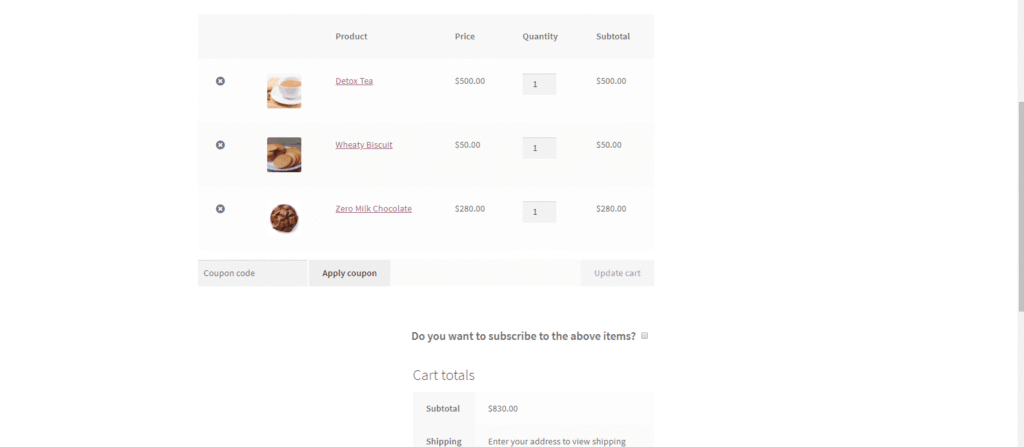Follow the Wheaty Biscuit product link
This screenshot has width=1024, height=447.
(364, 145)
